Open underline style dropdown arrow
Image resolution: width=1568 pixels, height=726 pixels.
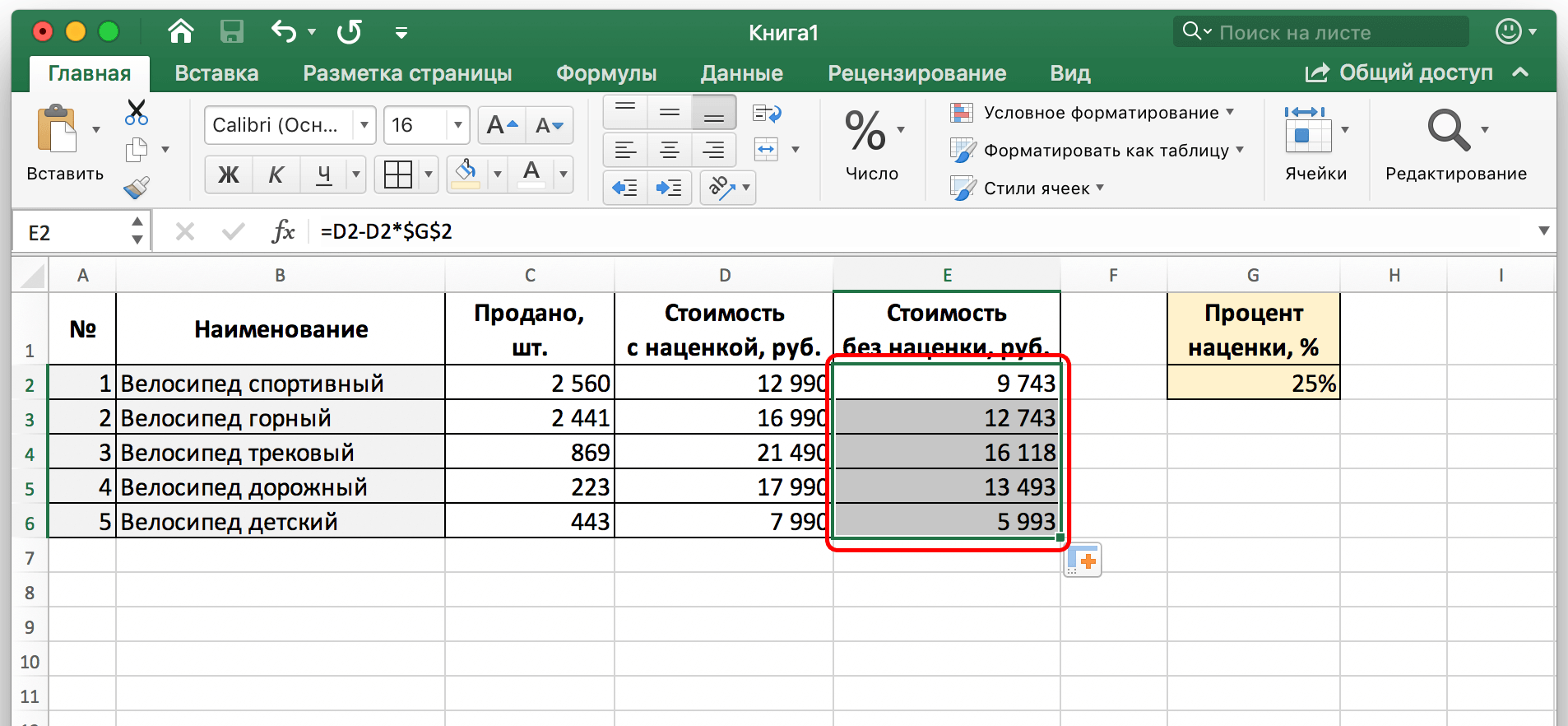(x=356, y=175)
